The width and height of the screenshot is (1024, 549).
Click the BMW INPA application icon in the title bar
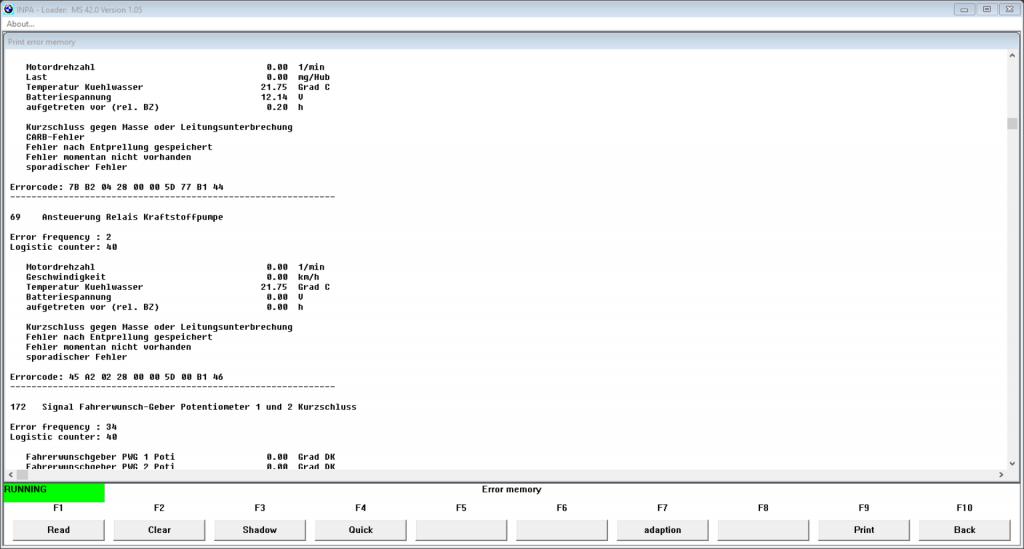pyautogui.click(x=8, y=9)
